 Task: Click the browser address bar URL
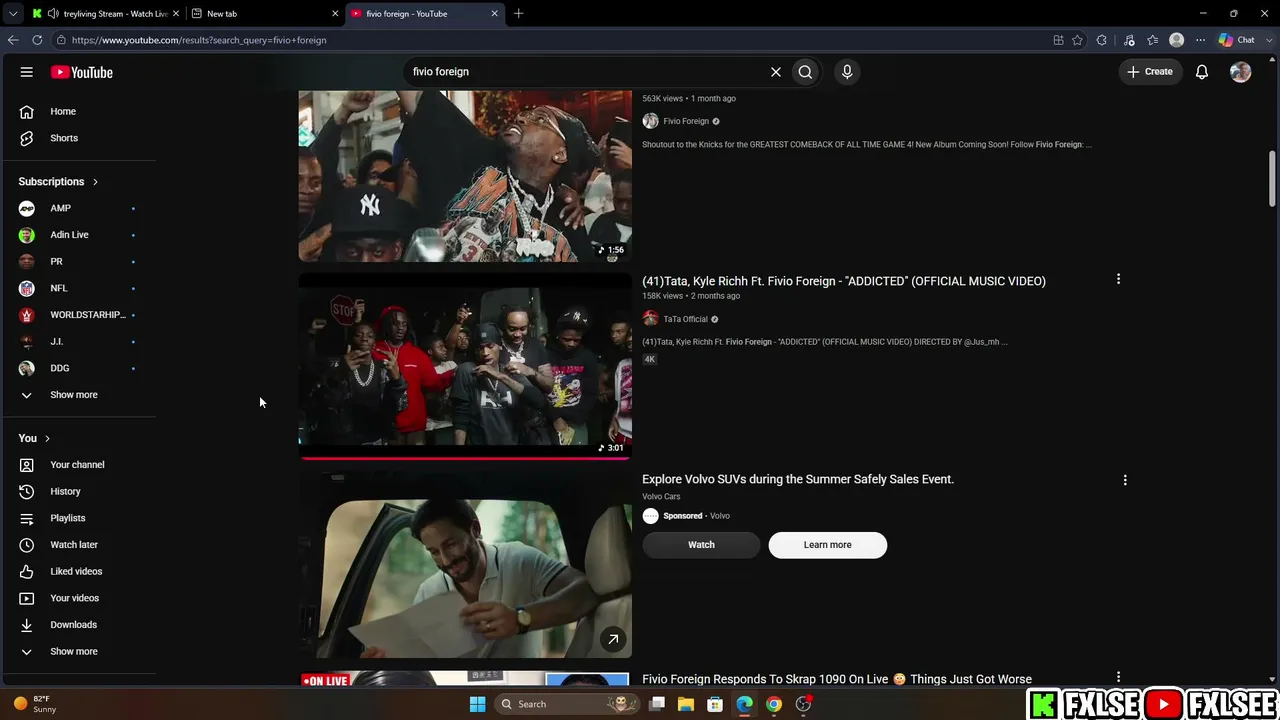[x=199, y=40]
